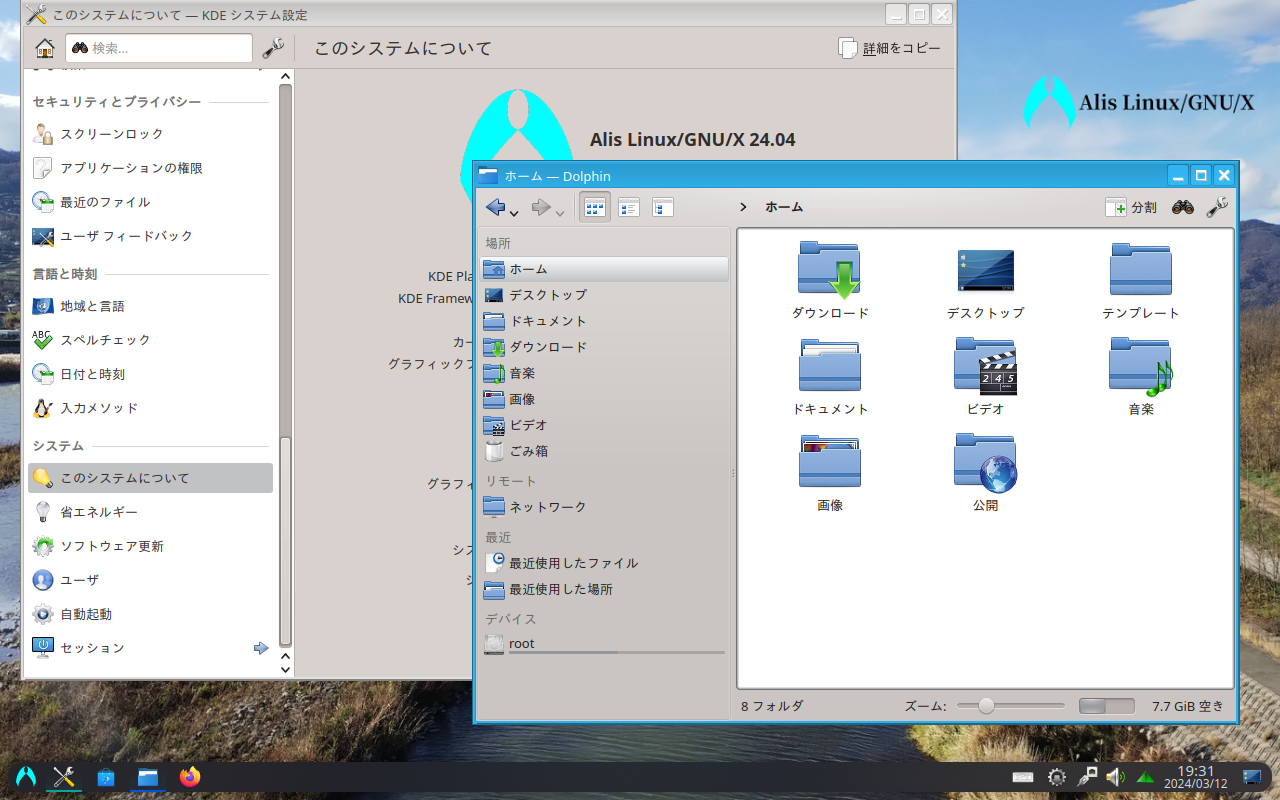Switch Dolphin to details view mode

pyautogui.click(x=663, y=207)
